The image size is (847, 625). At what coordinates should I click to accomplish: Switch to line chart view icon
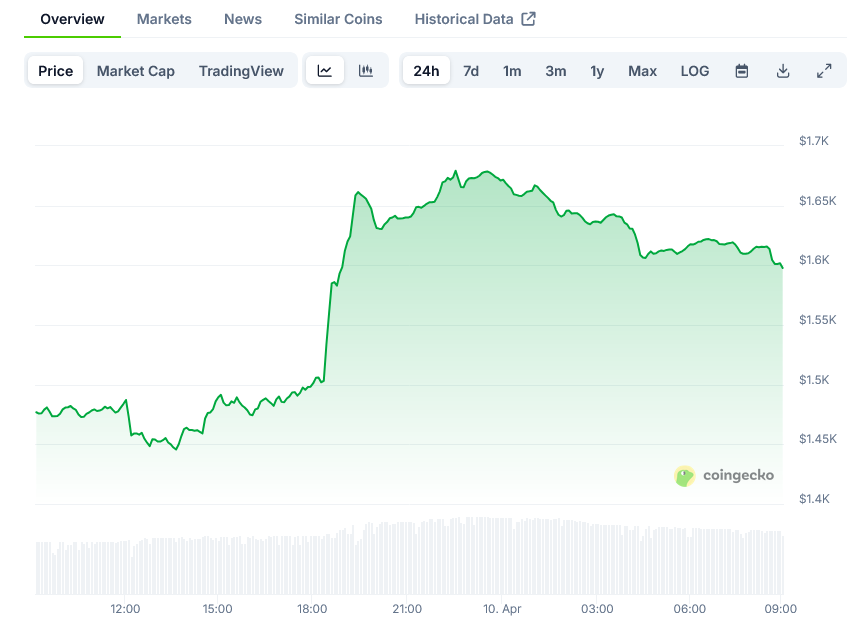pyautogui.click(x=325, y=71)
